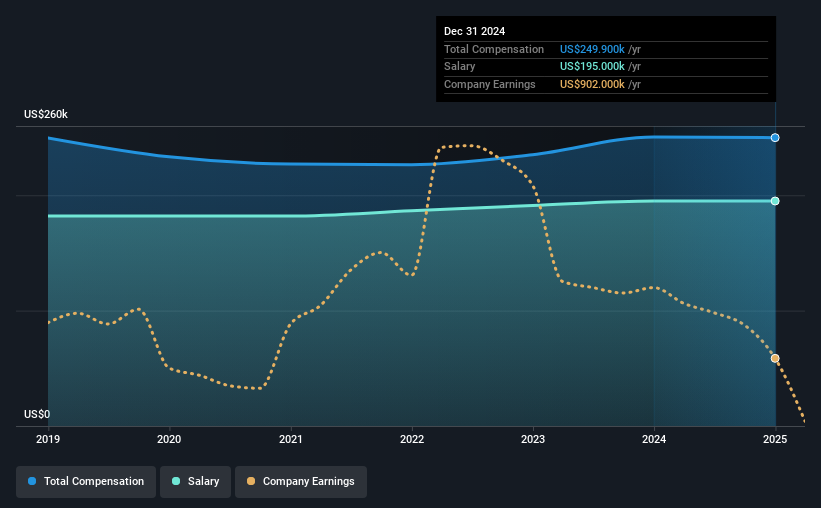This screenshot has height=508, width=821.
Task: Toggle the Salary legend button
Action: 195,481
